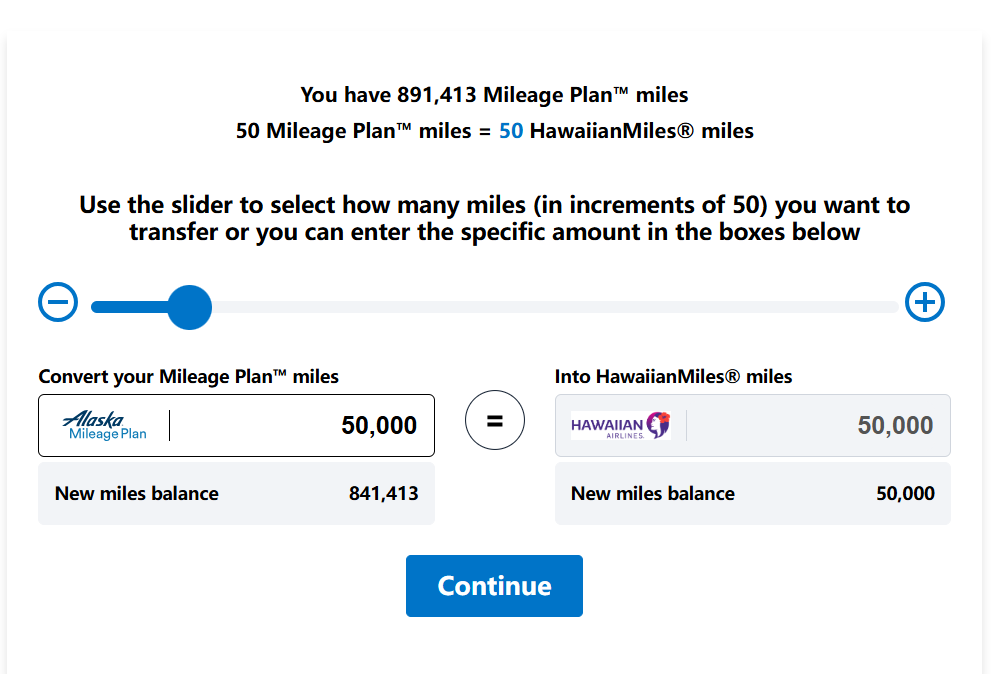Click the "You have 891,413" miles text
This screenshot has height=674, width=991.
tap(494, 95)
